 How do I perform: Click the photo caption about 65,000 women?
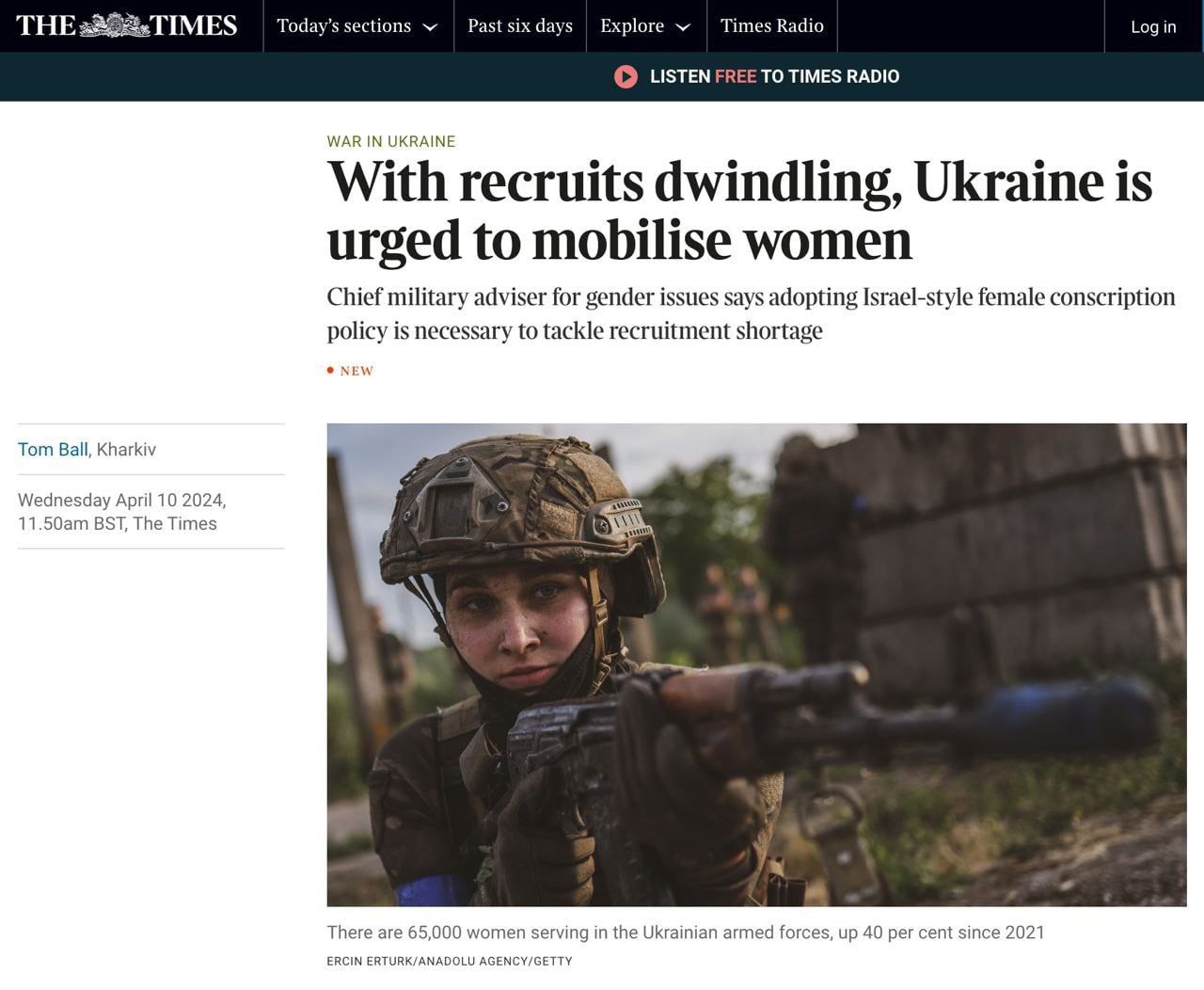(686, 933)
